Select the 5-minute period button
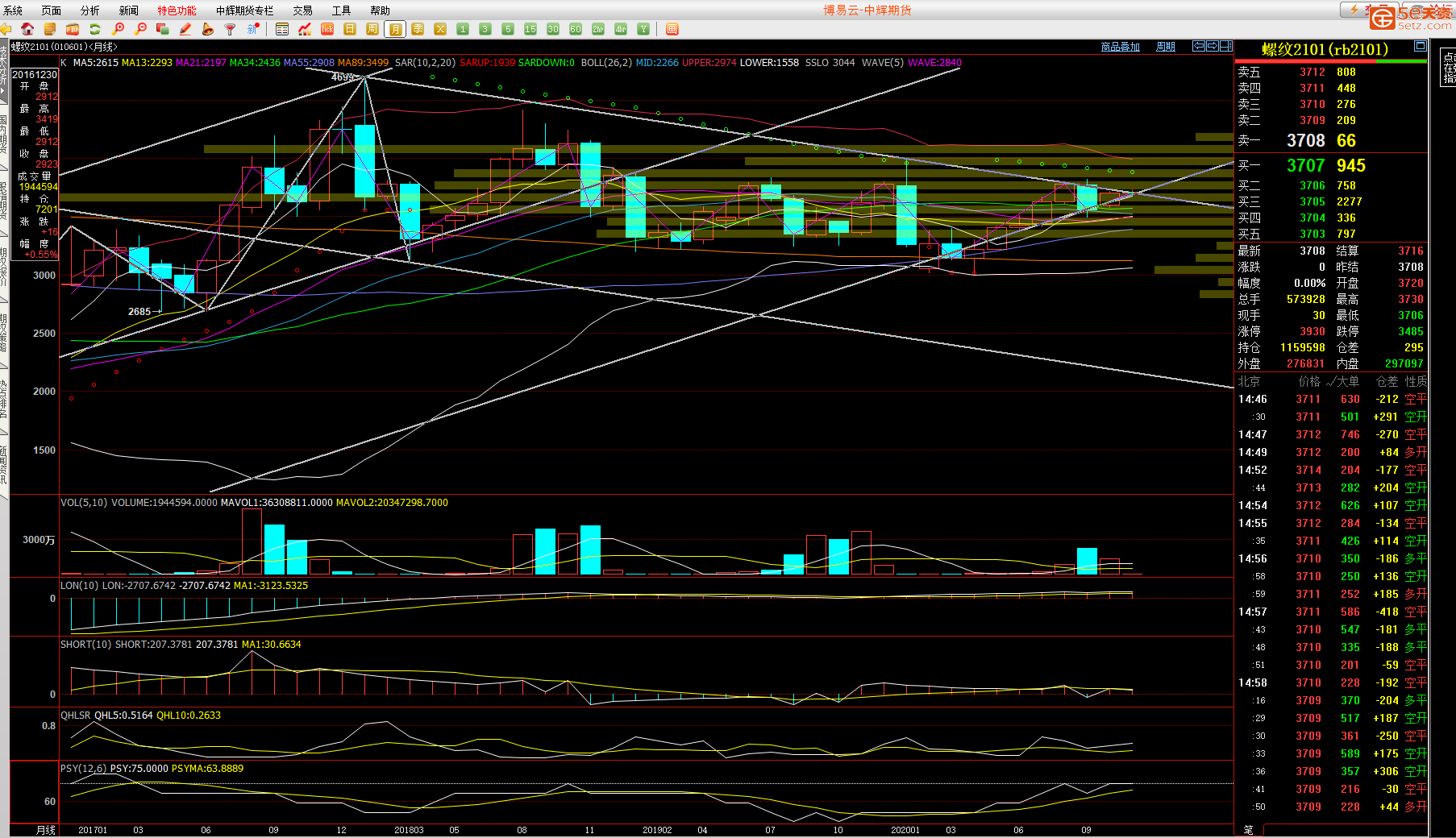The width and height of the screenshot is (1456, 838). tap(508, 29)
